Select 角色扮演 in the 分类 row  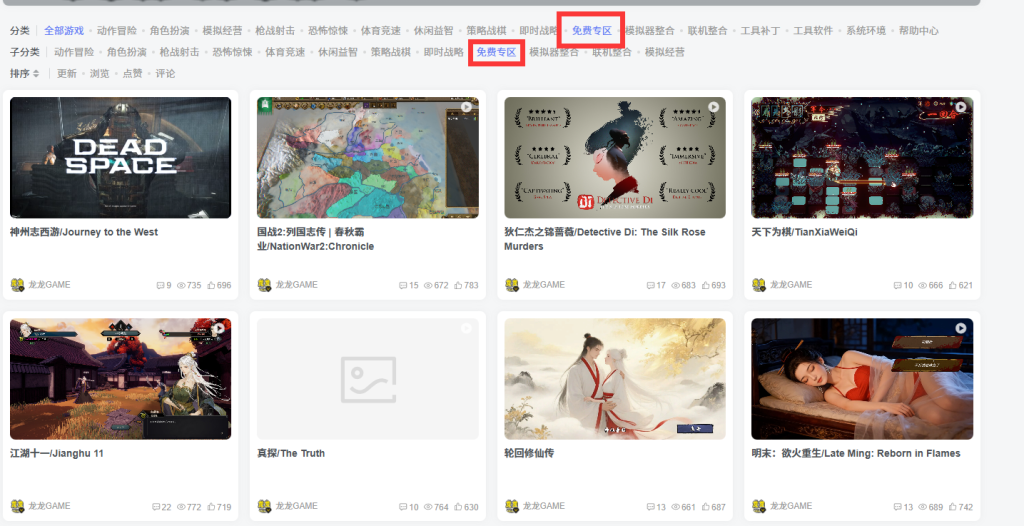click(x=170, y=31)
